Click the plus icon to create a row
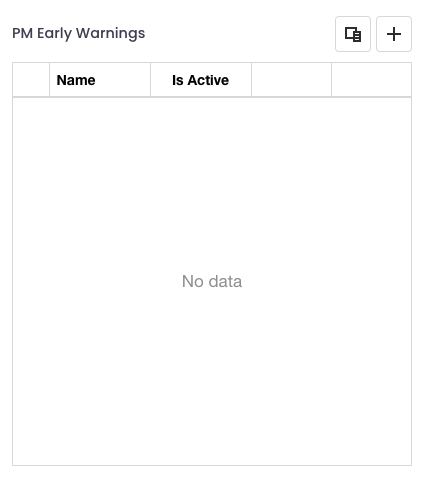 [394, 34]
